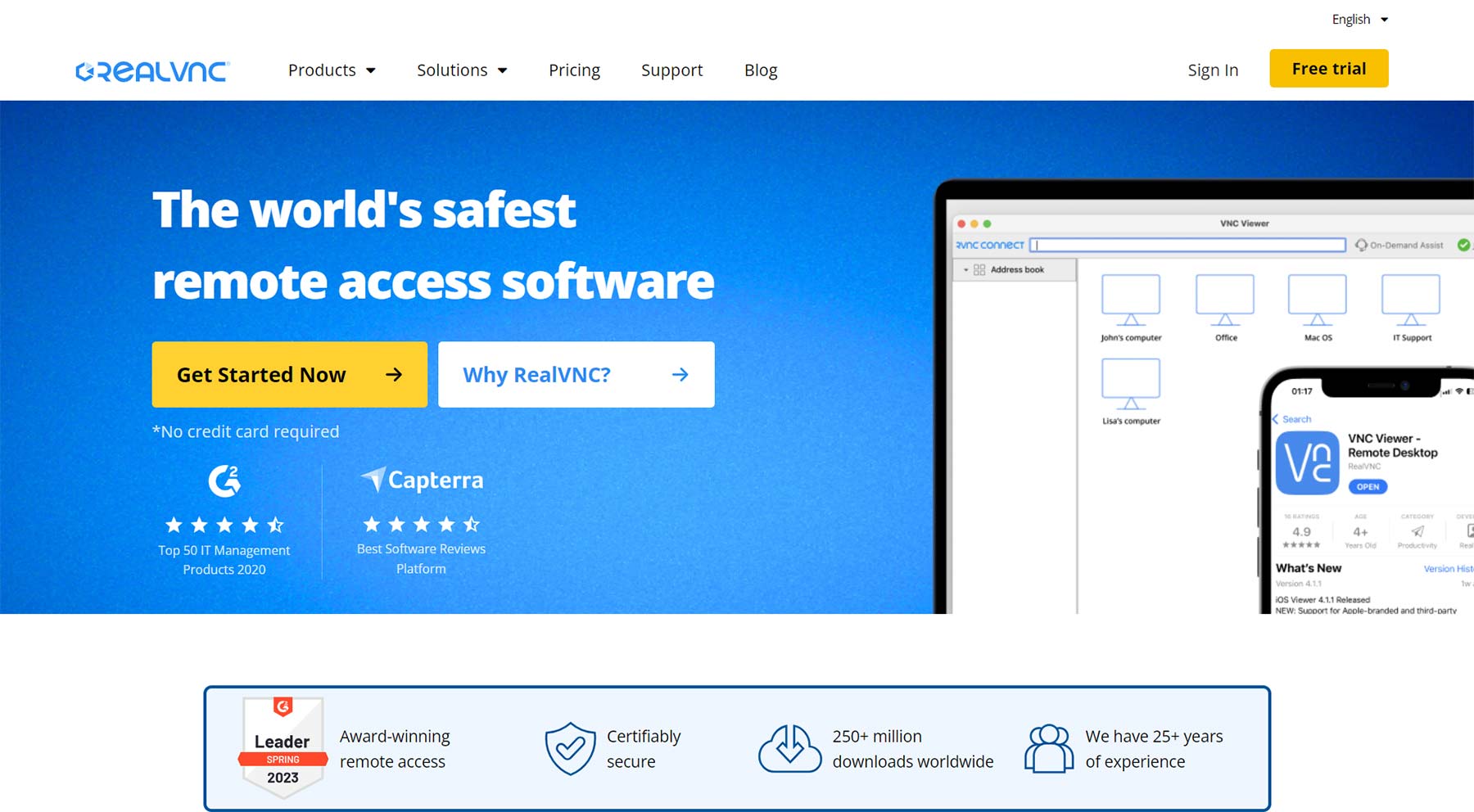1474x812 pixels.
Task: Click Lisa's computer icon
Action: (1131, 384)
